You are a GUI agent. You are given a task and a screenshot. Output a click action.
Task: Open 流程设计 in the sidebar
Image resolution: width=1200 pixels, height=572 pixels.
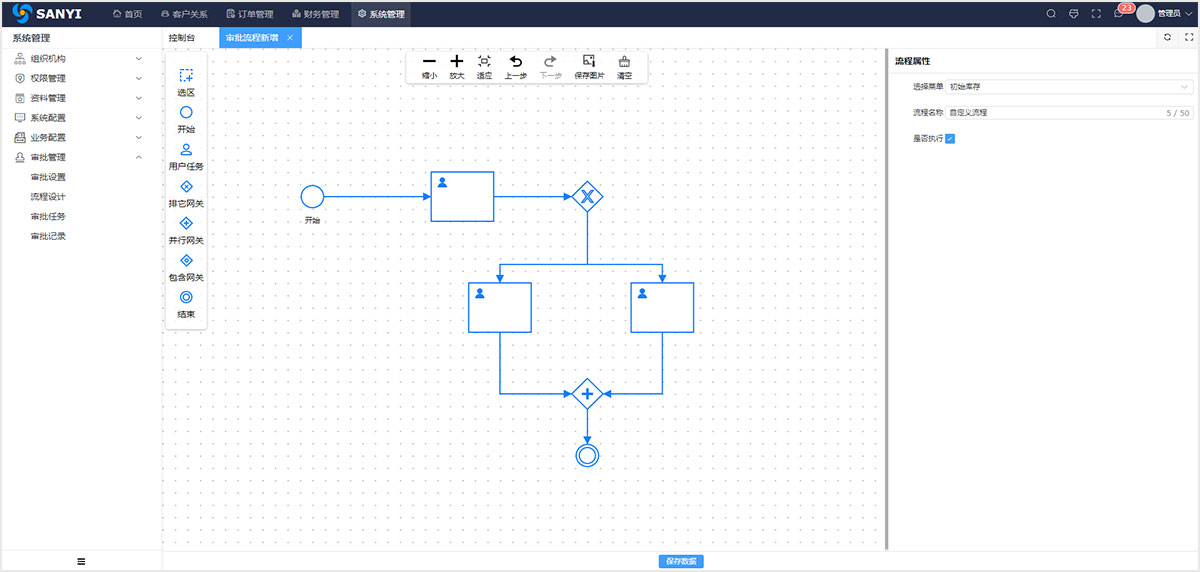(48, 197)
